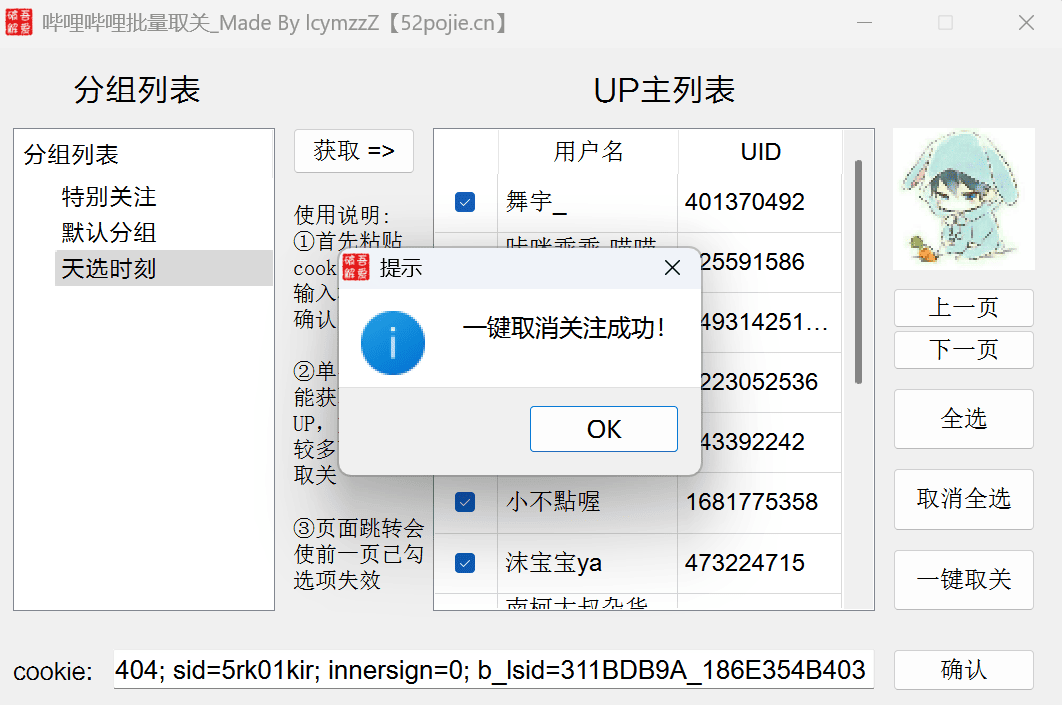This screenshot has width=1062, height=705.
Task: Click the 全选 select-all button
Action: (x=963, y=419)
